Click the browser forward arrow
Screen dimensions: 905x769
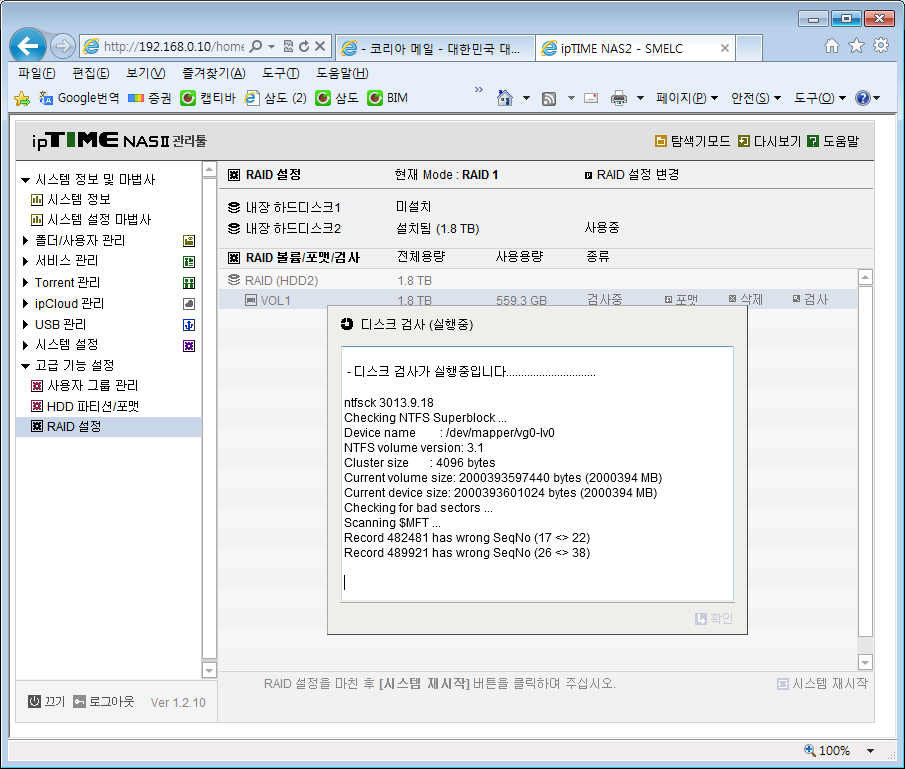[x=62, y=46]
